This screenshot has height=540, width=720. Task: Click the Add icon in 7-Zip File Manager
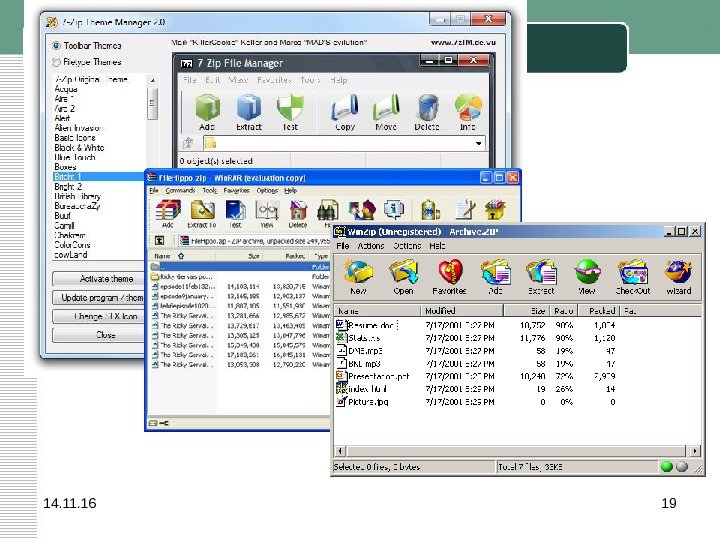coord(207,108)
